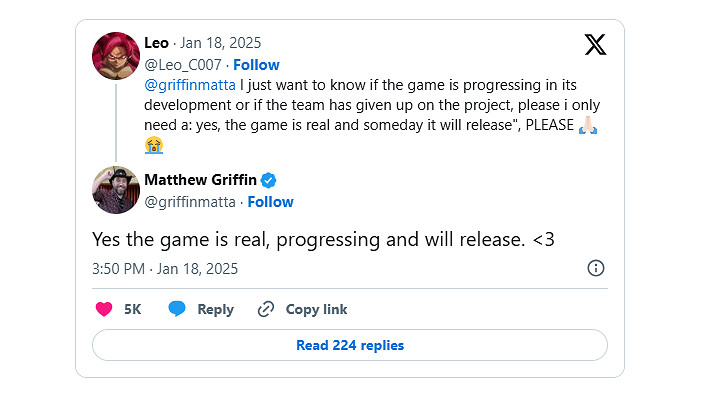Click the X logo icon
The width and height of the screenshot is (726, 406).
tap(595, 44)
